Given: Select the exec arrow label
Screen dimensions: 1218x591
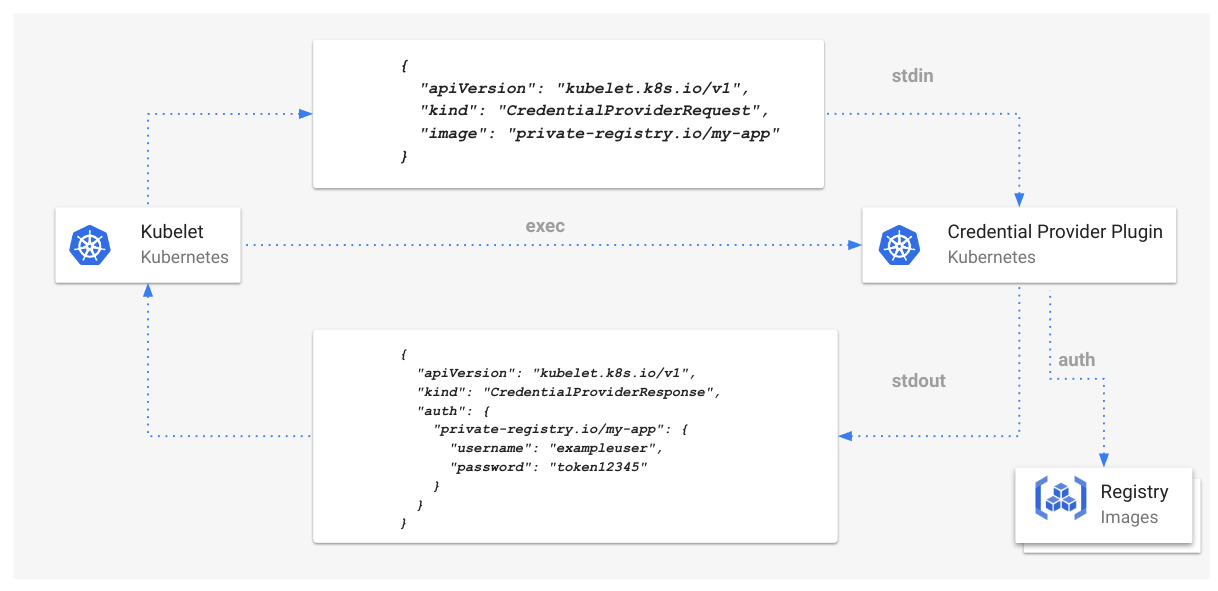Looking at the screenshot, I should click(545, 226).
